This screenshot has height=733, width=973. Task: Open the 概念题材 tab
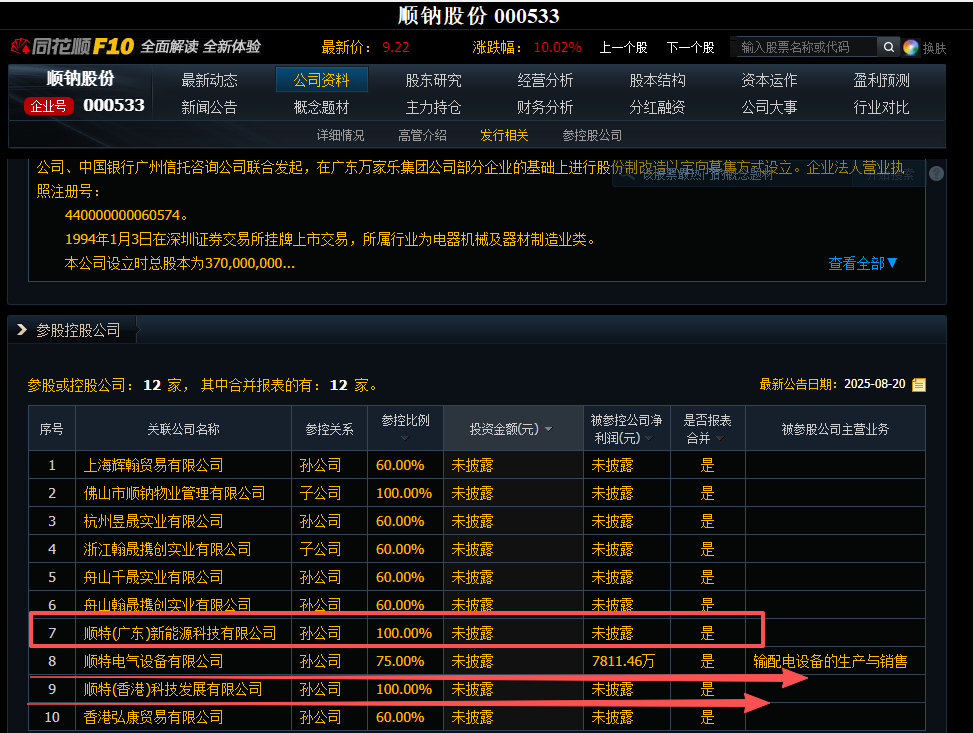(321, 107)
